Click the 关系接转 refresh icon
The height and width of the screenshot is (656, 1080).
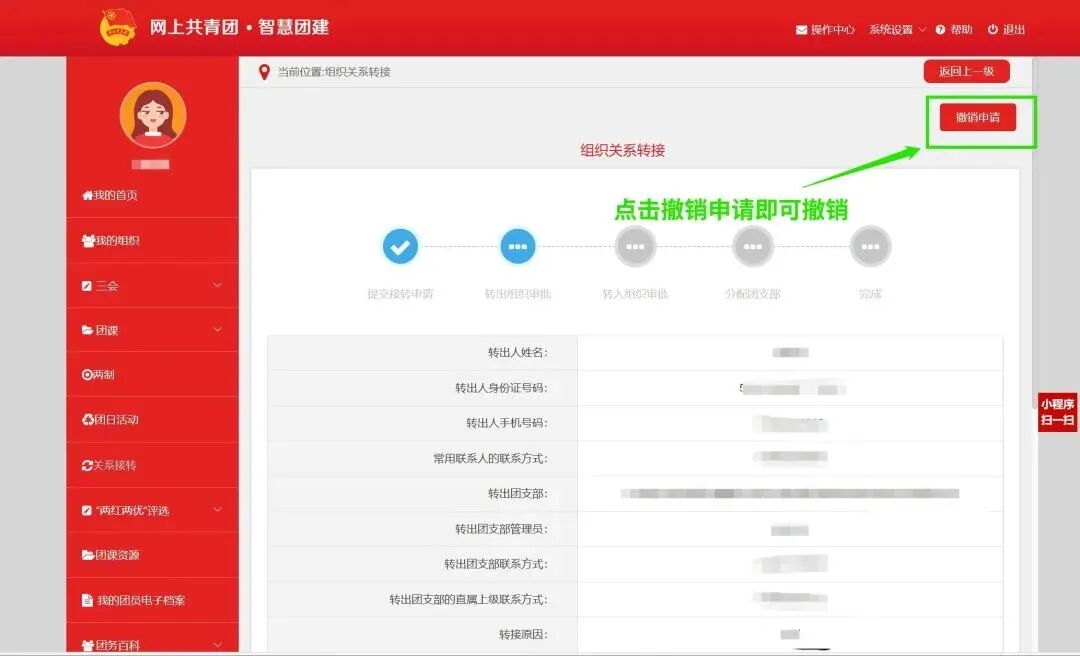pos(87,465)
